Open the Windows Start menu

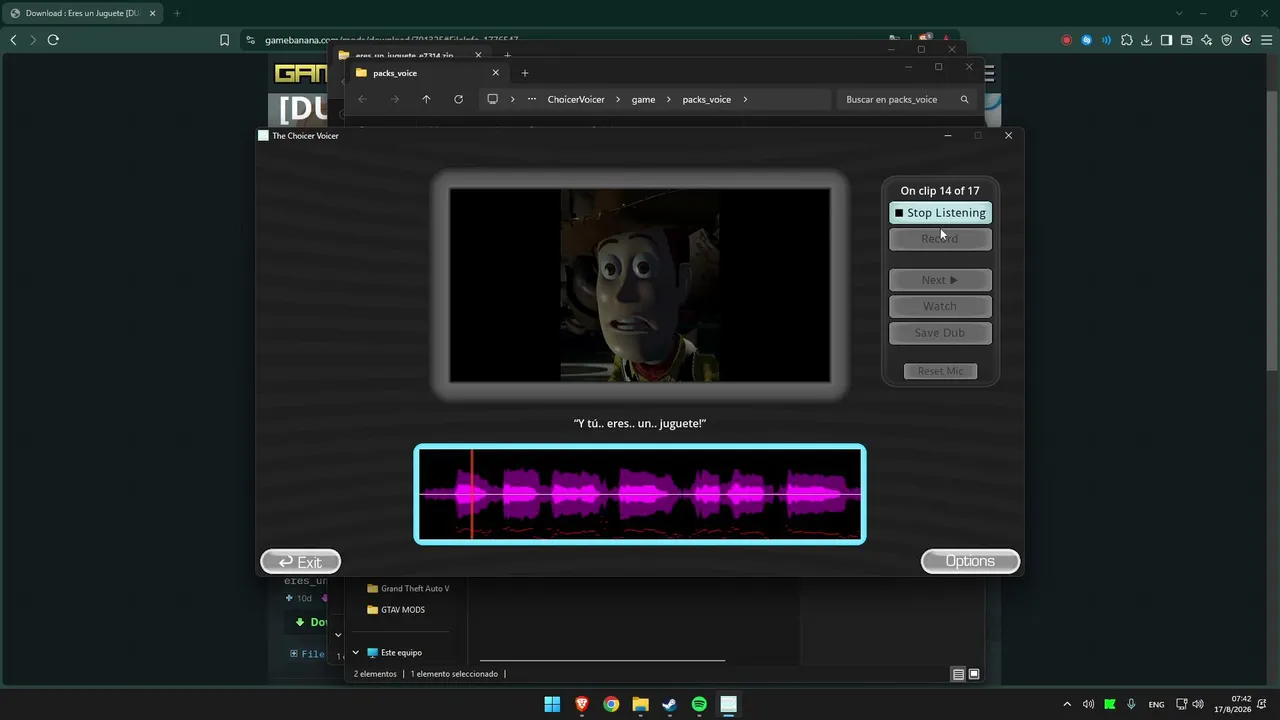click(x=552, y=704)
